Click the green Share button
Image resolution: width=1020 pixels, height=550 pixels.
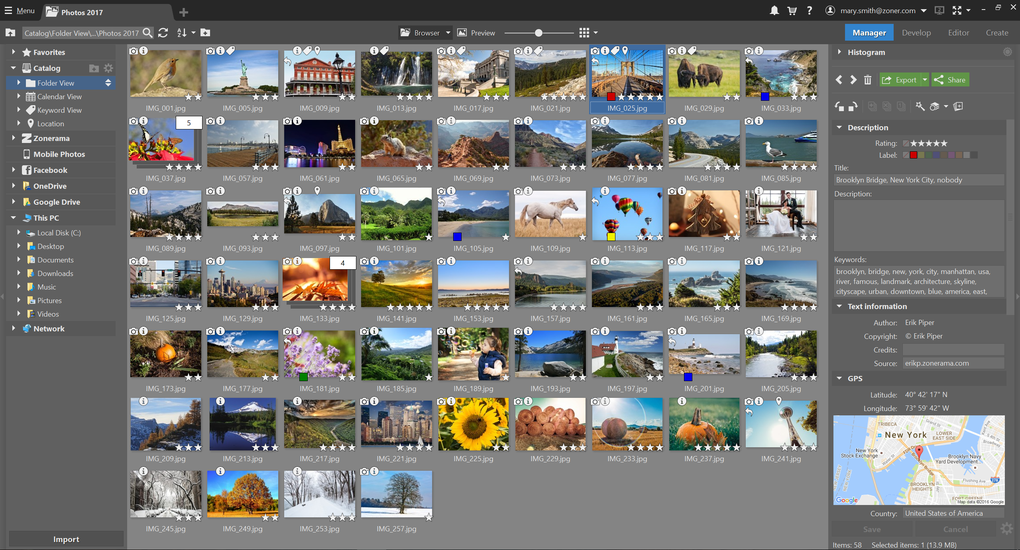click(x=950, y=79)
